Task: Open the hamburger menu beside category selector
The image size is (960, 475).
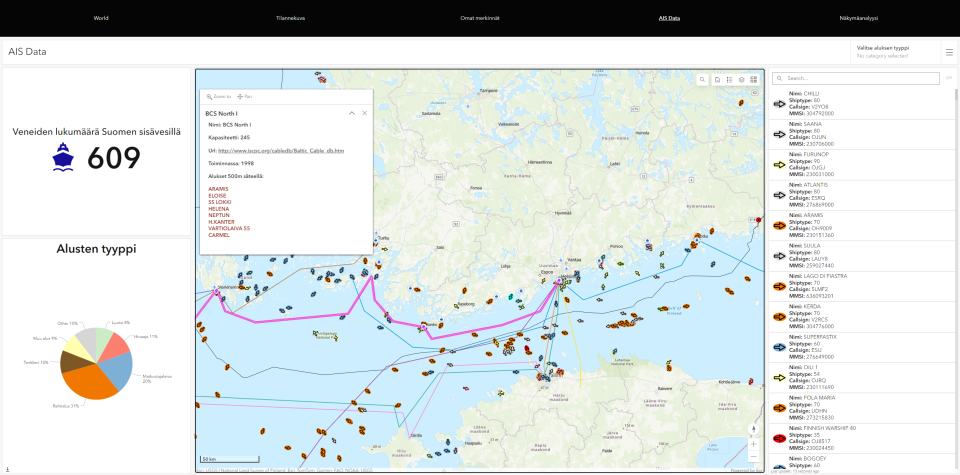Action: pos(949,52)
